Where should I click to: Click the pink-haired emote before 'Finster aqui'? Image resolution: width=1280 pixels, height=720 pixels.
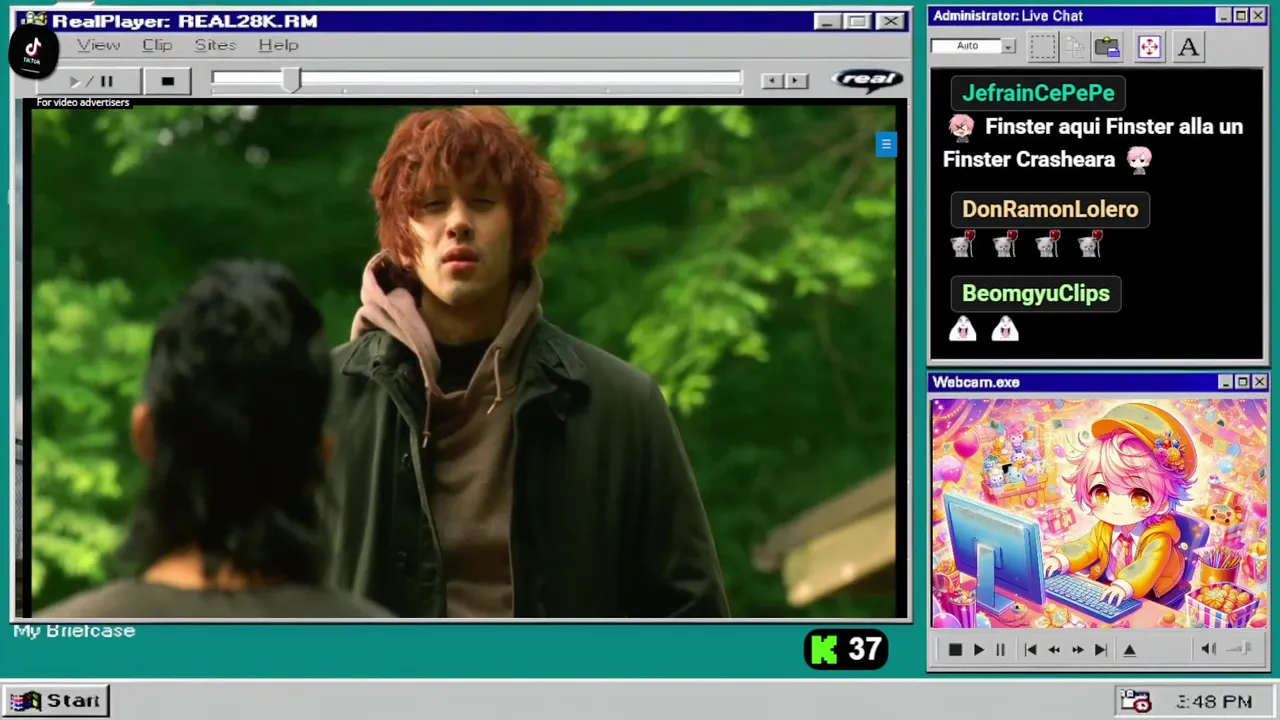pos(961,127)
